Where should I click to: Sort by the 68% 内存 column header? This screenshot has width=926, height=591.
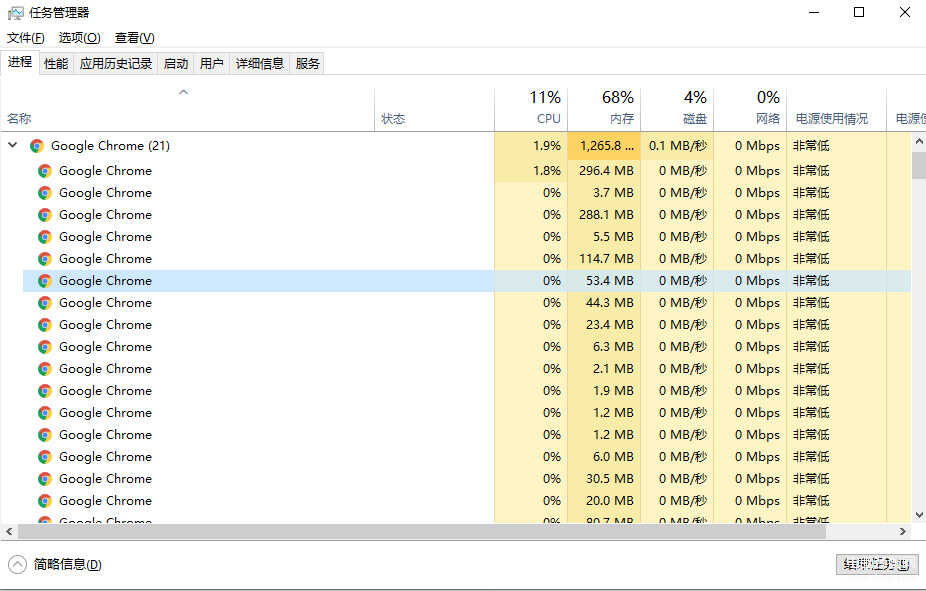coord(604,110)
